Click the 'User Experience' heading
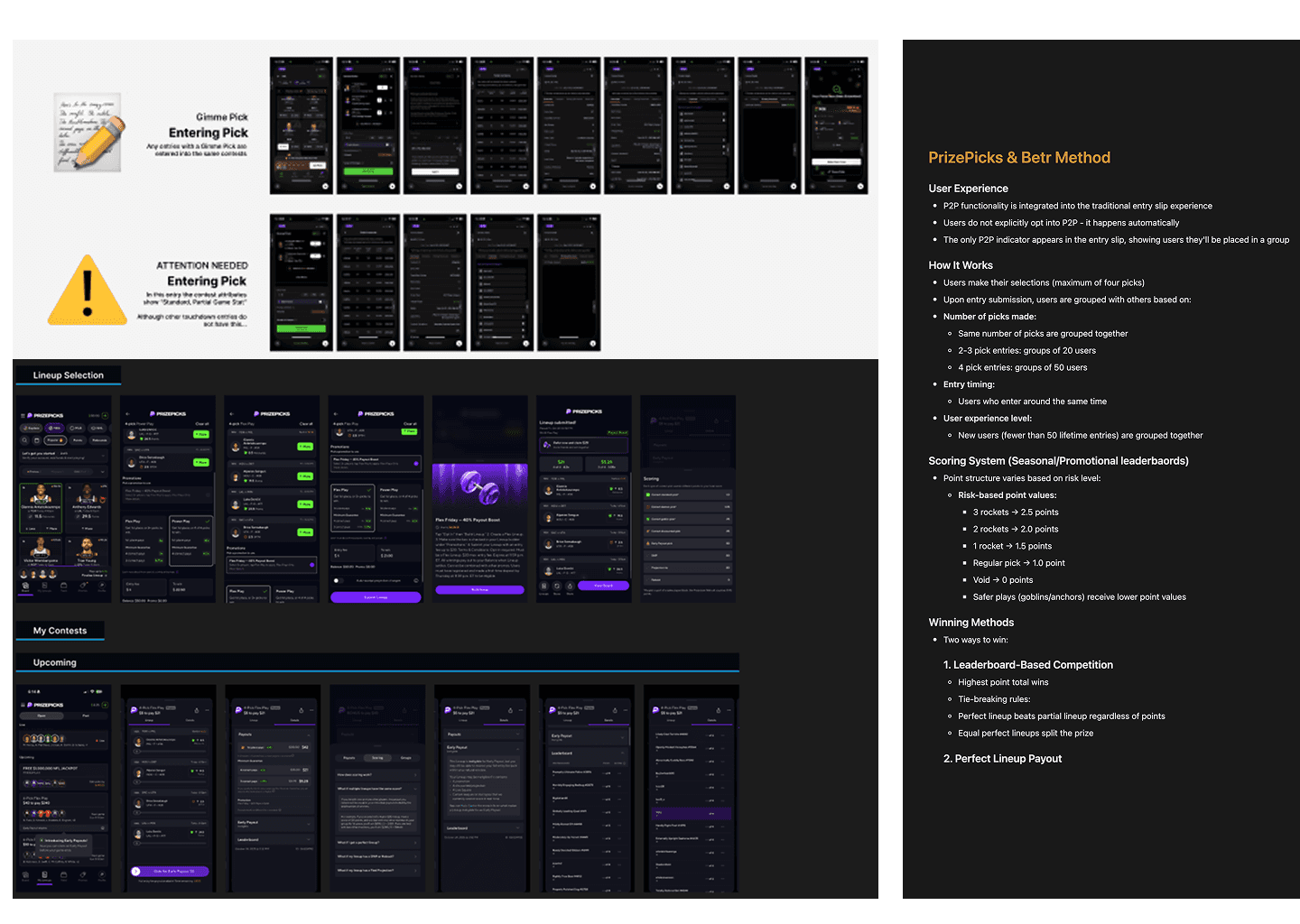Image resolution: width=1300 pixels, height=924 pixels. coord(968,189)
